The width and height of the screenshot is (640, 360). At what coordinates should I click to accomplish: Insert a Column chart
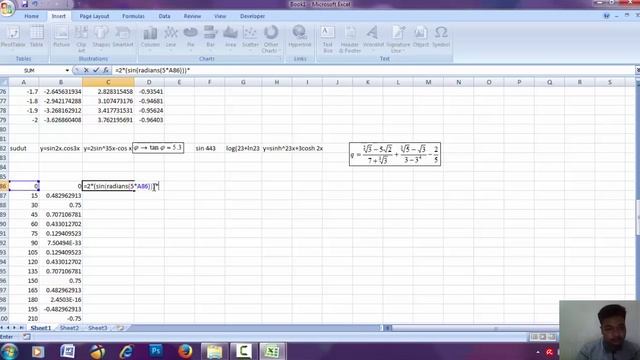(150, 38)
